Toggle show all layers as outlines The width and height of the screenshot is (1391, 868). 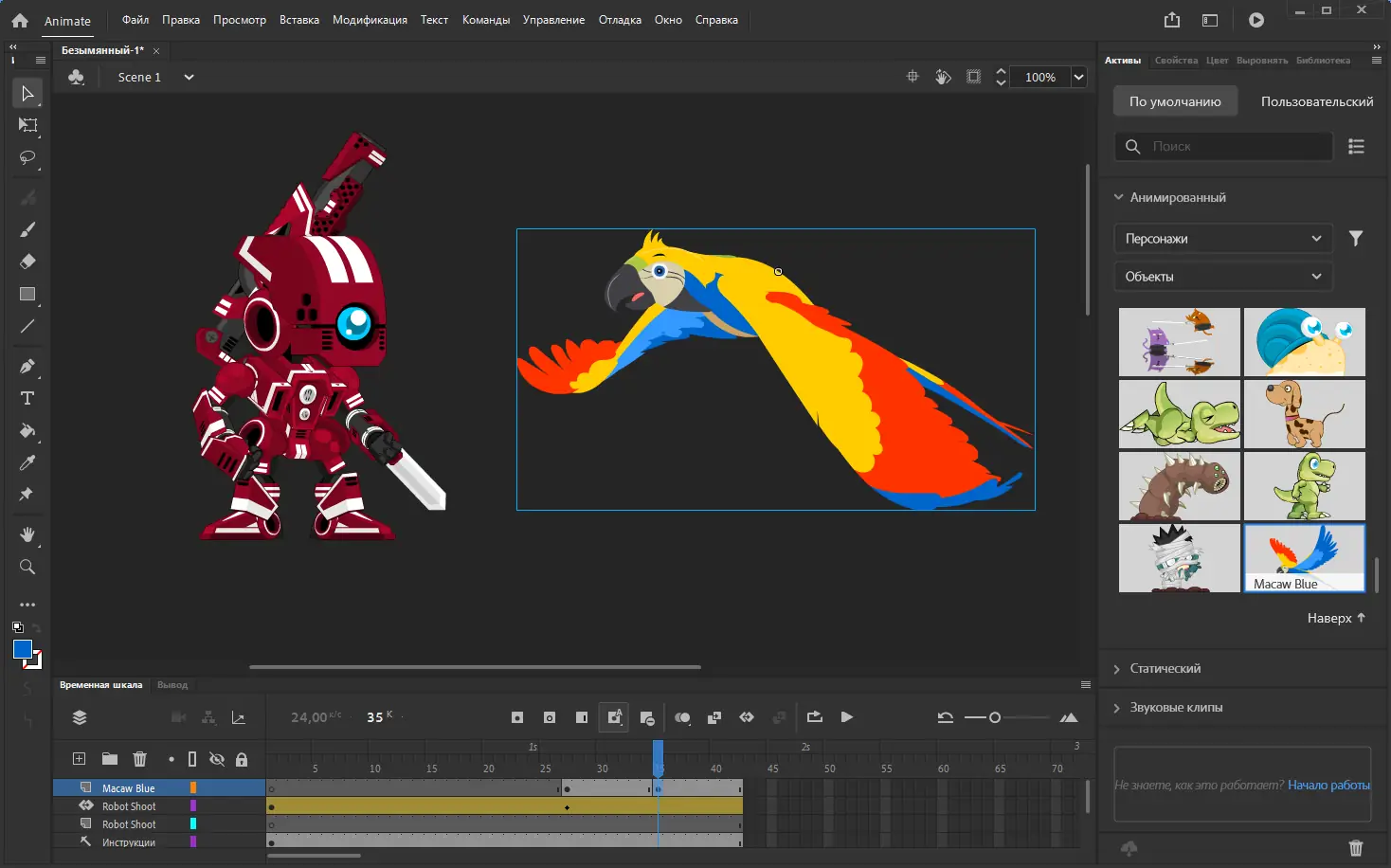click(192, 759)
